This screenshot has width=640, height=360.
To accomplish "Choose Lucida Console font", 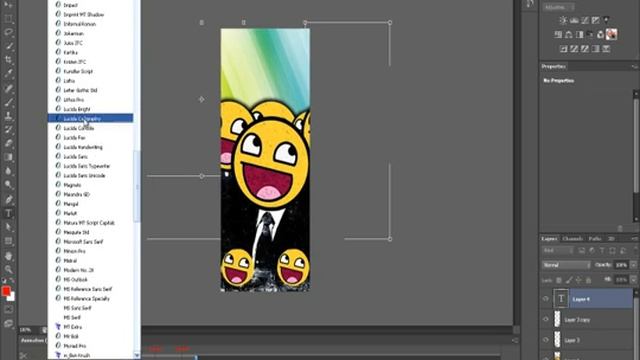I will click(x=90, y=128).
